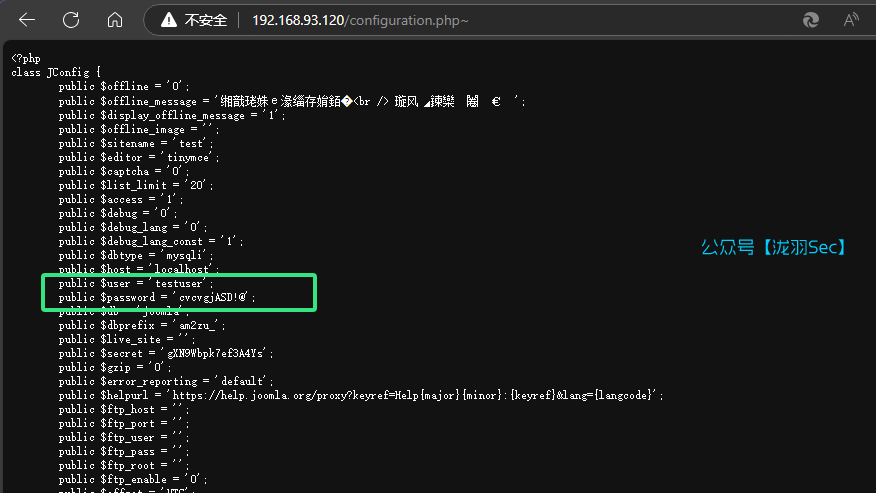The width and height of the screenshot is (876, 493).
Task: Select the public $access = '1' line
Action: [121, 199]
